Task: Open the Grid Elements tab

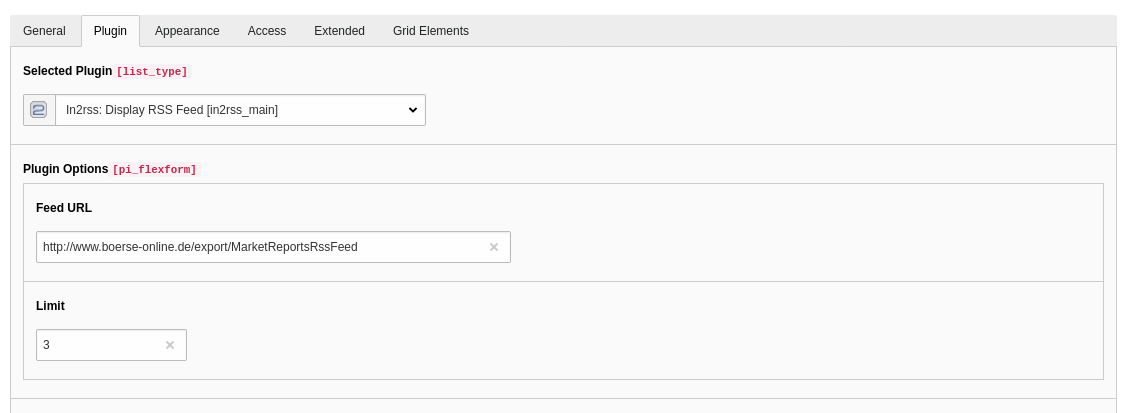Action: click(x=431, y=31)
